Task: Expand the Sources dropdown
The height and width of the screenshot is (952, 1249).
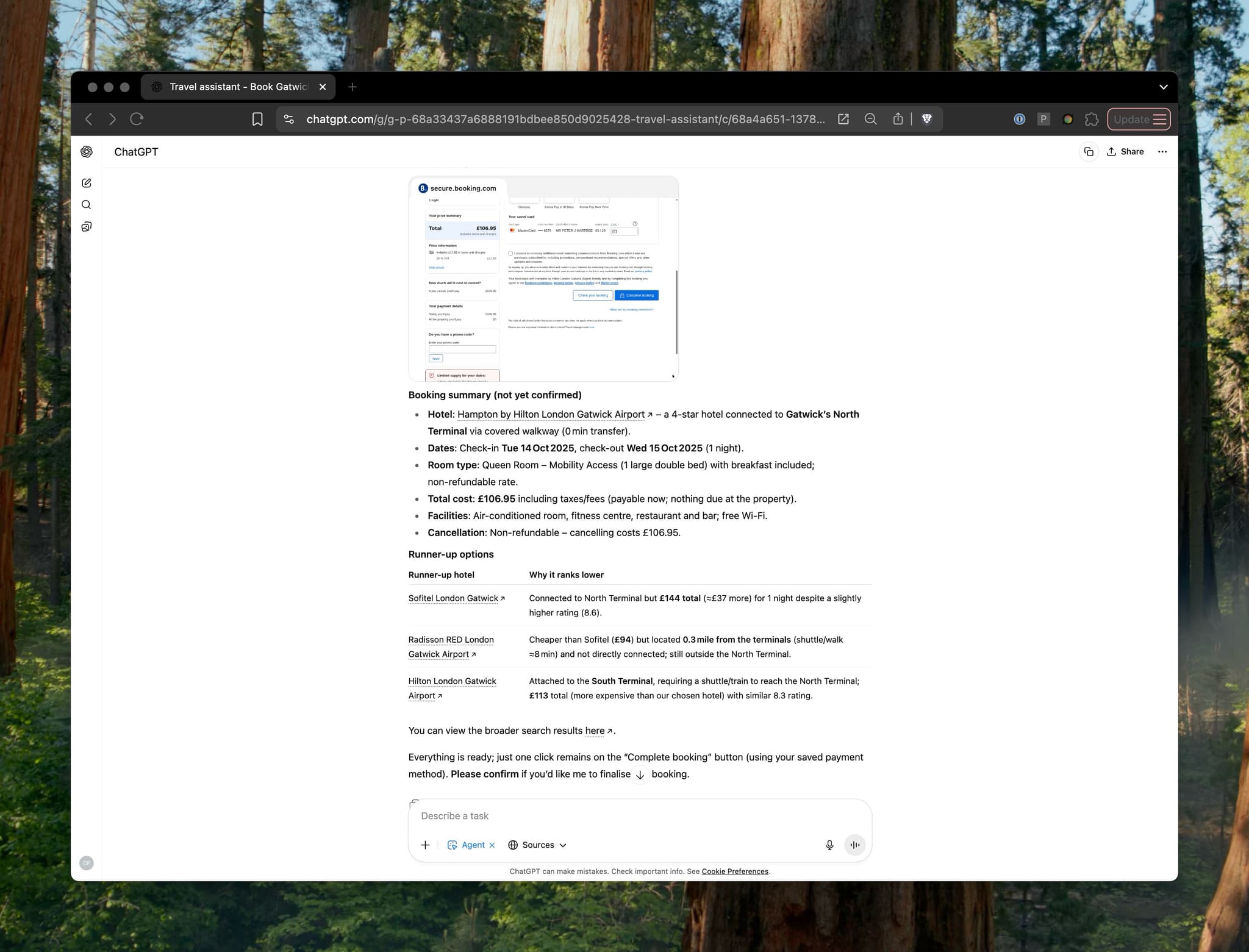Action: (538, 845)
